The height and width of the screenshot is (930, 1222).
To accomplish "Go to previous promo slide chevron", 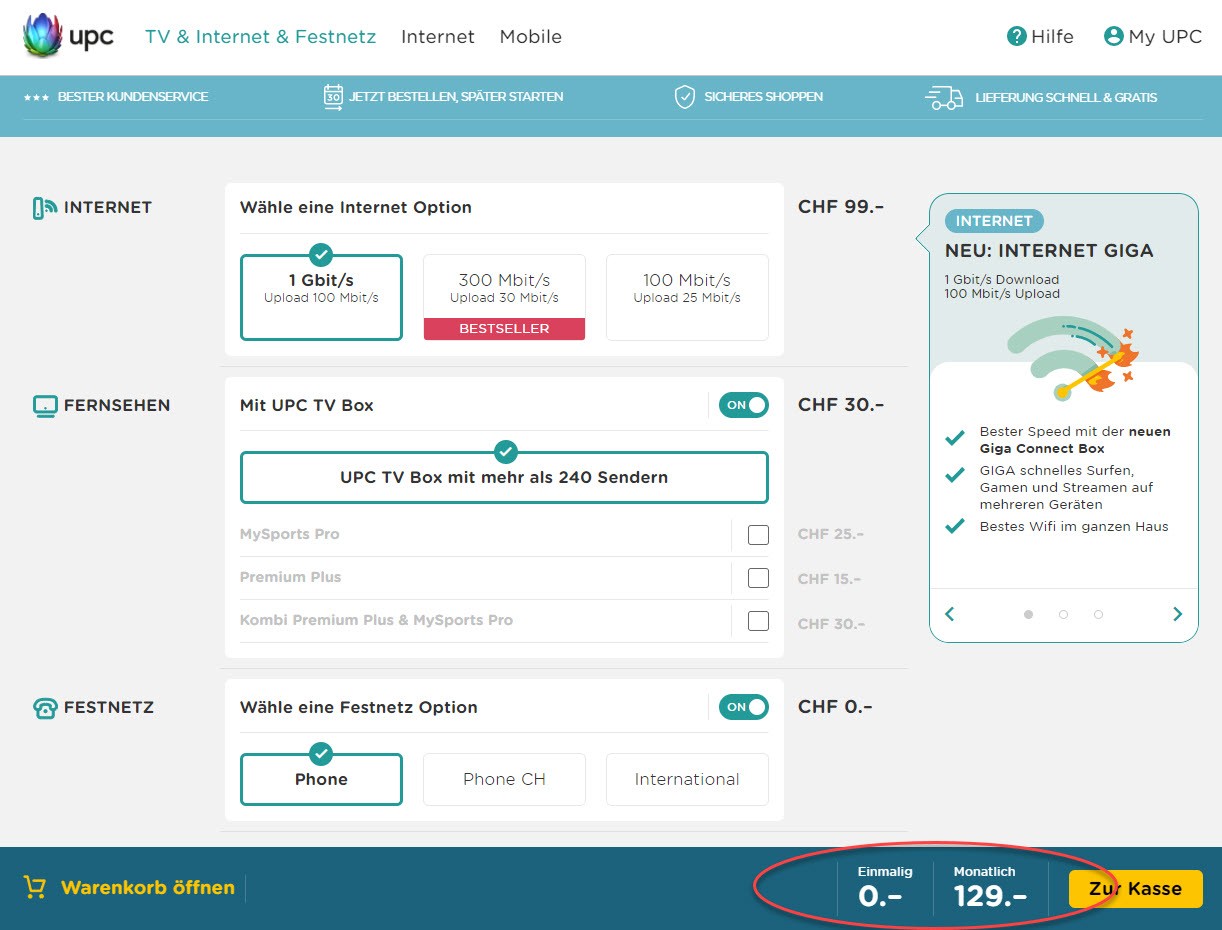I will pyautogui.click(x=950, y=614).
